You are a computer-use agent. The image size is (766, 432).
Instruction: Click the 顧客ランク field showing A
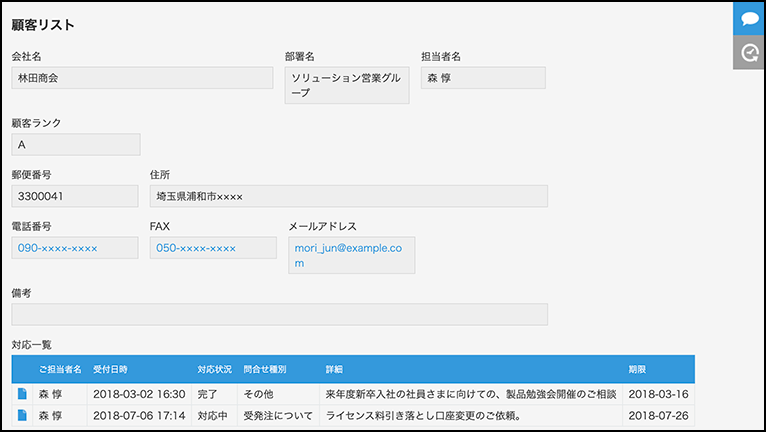click(x=76, y=145)
